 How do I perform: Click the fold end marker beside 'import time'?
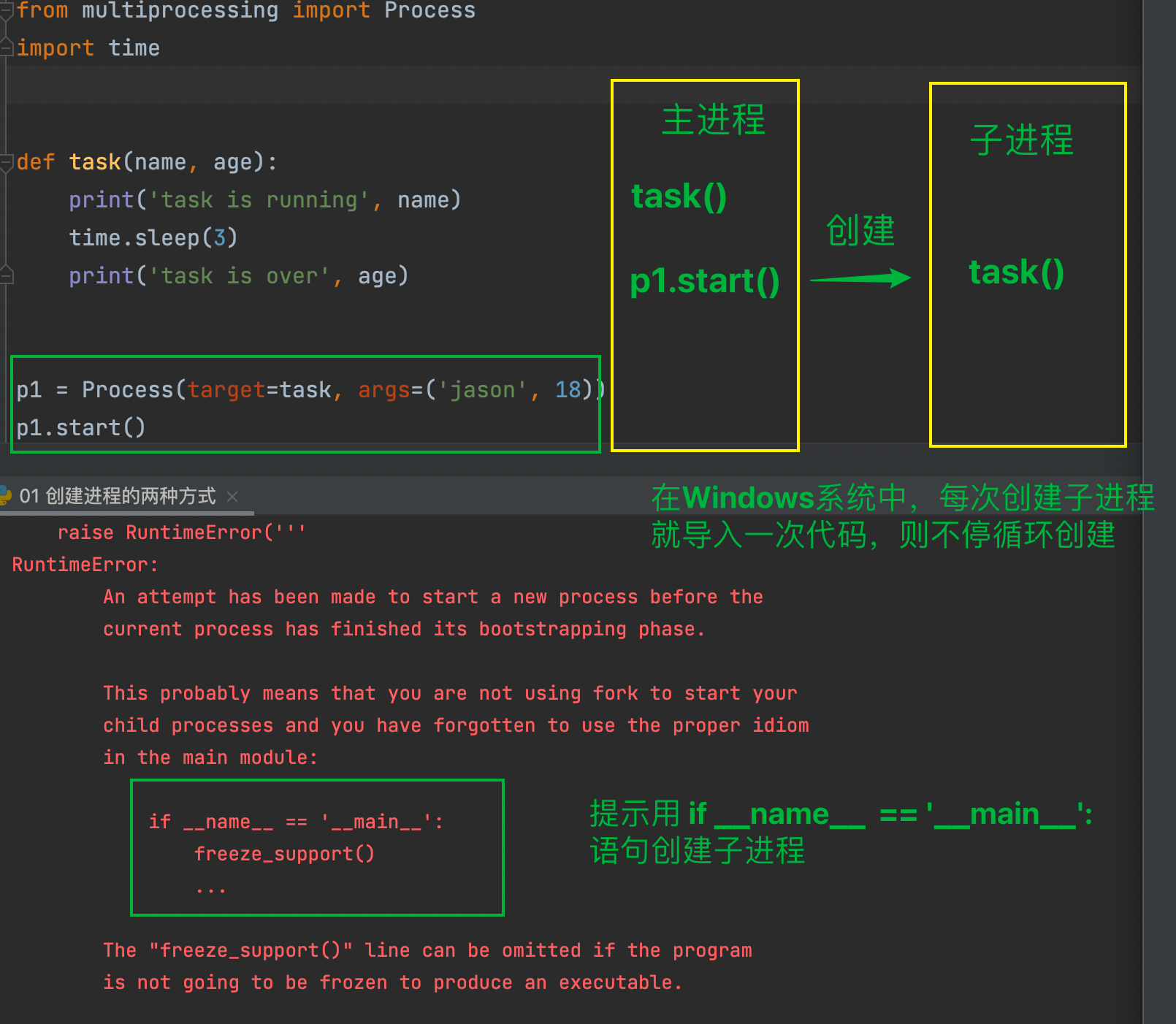[7, 48]
